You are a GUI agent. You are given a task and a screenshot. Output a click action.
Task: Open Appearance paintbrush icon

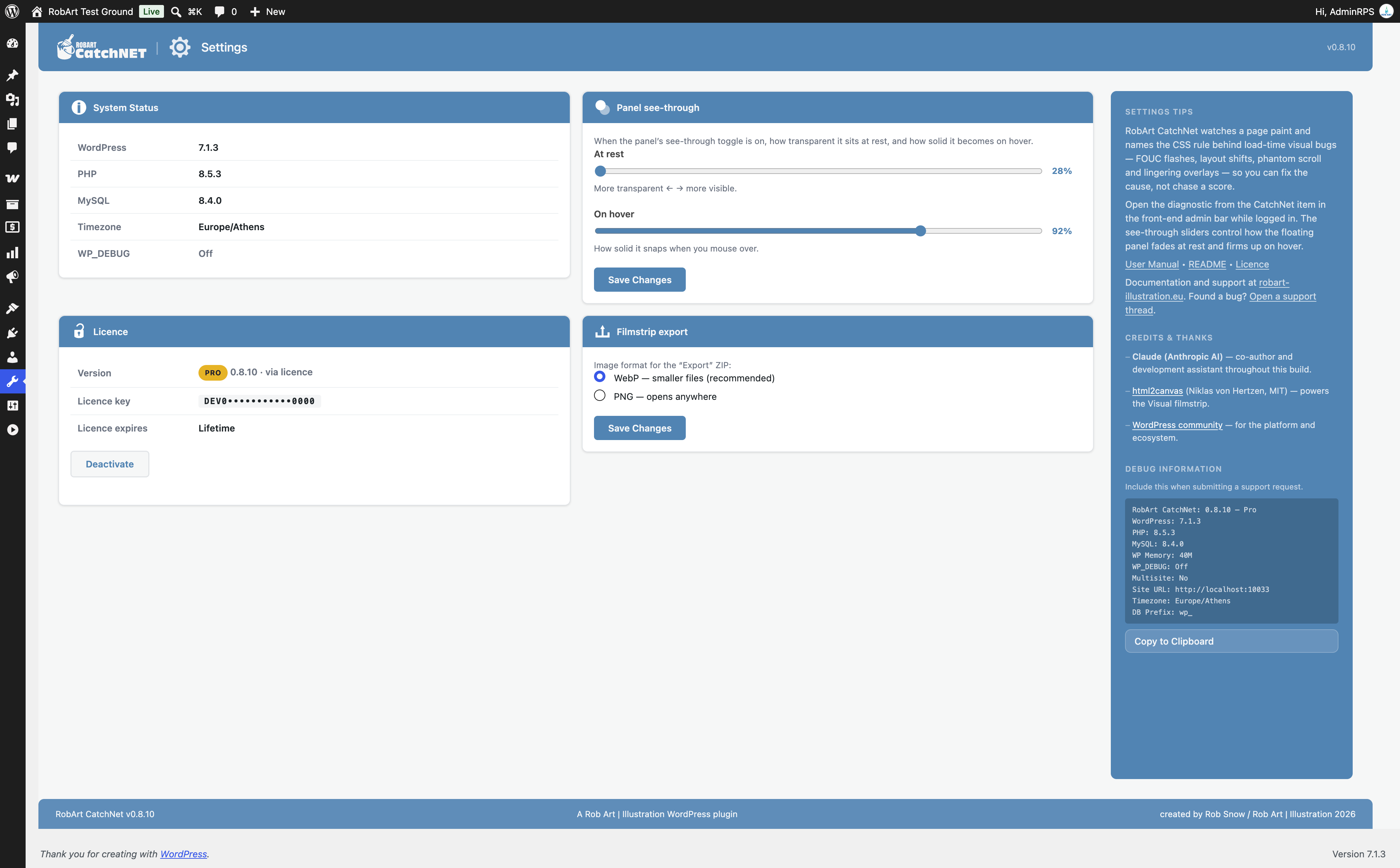(12, 308)
